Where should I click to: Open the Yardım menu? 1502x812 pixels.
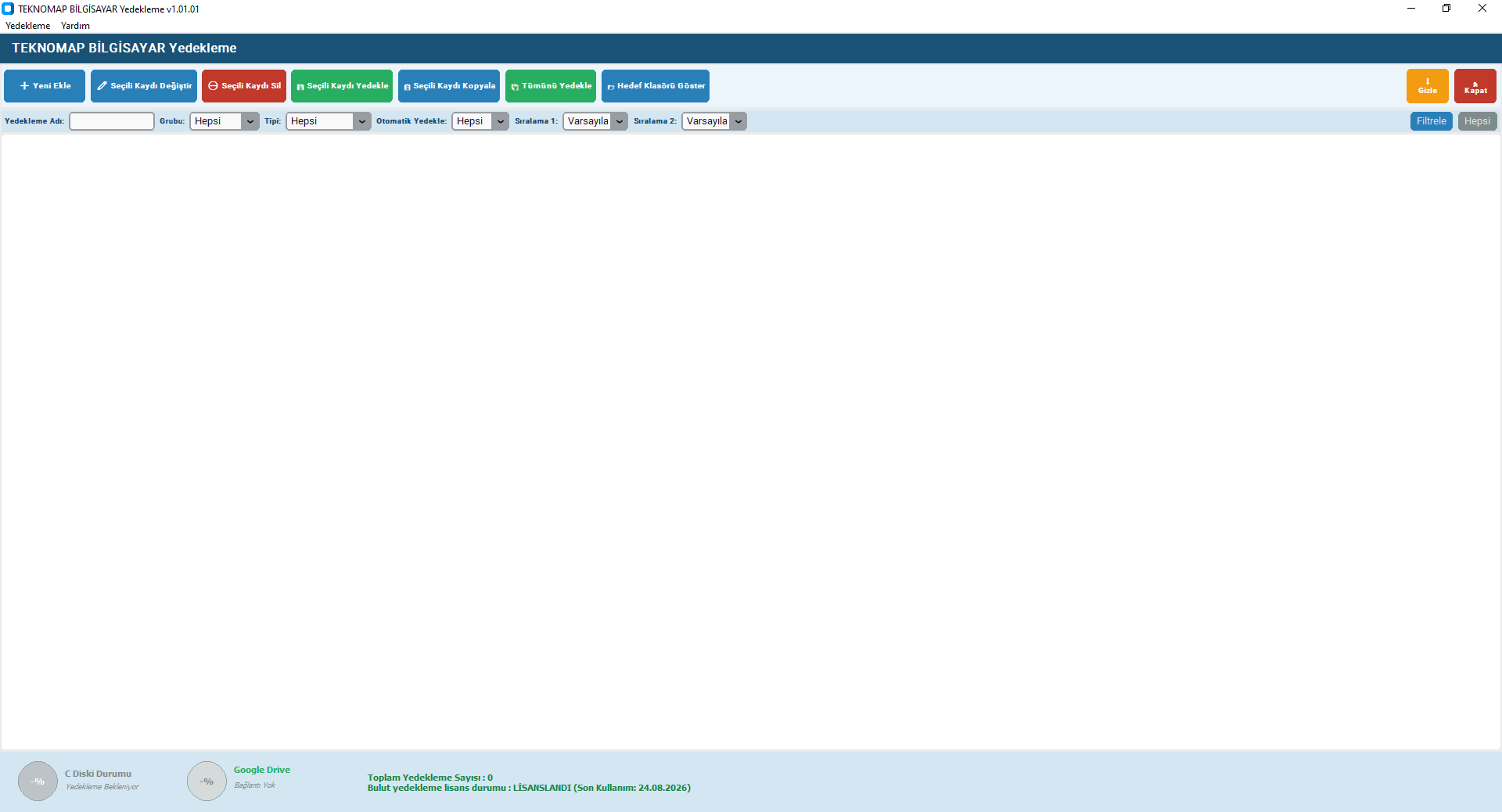76,26
